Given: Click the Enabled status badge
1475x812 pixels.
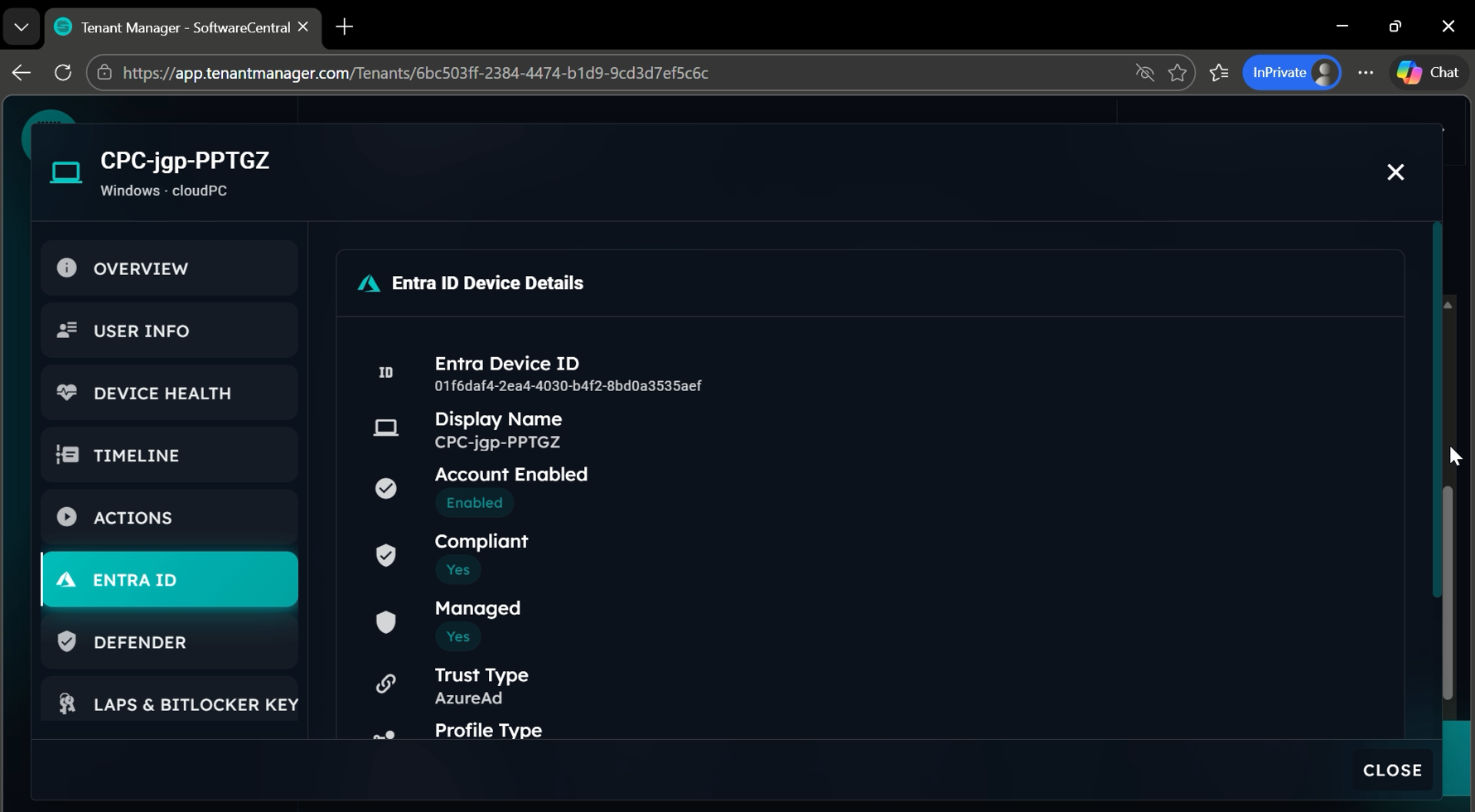Looking at the screenshot, I should coord(474,503).
